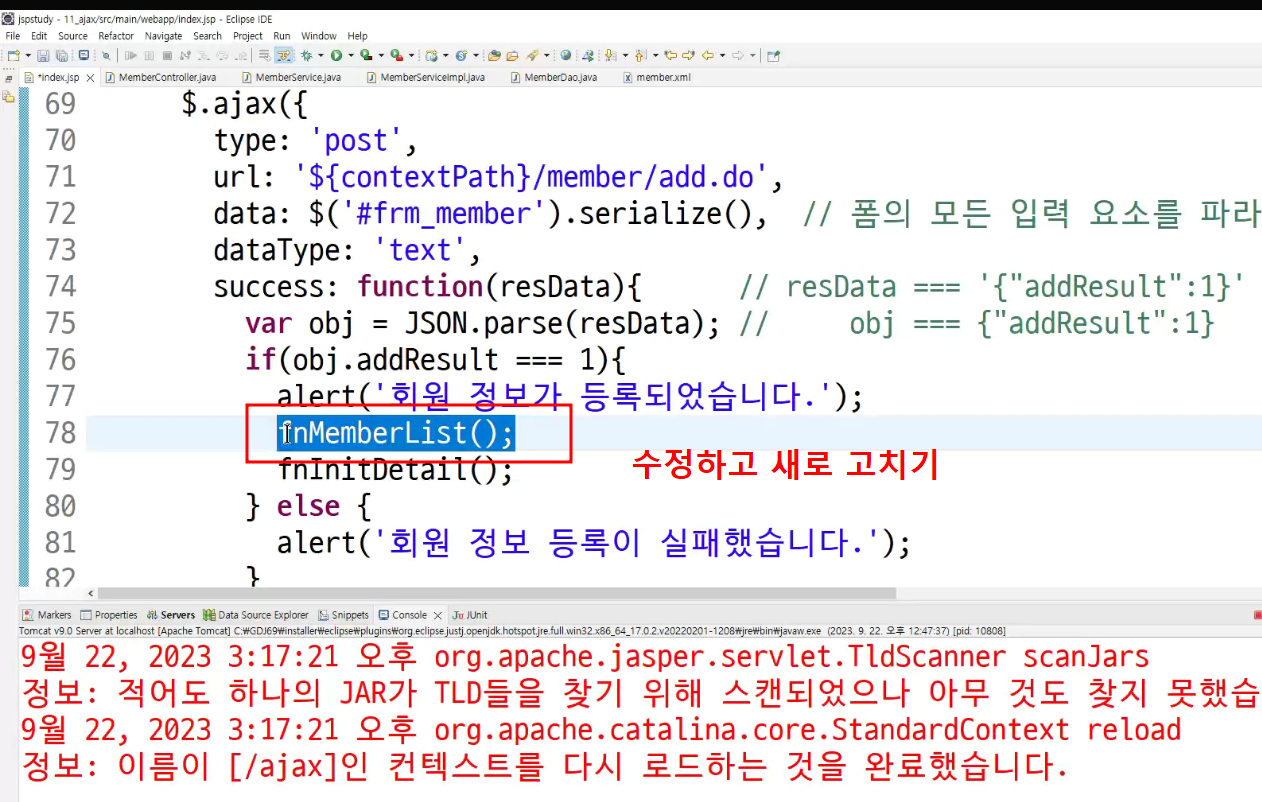Screen dimensions: 1262x802
Task: Click the Open Task folder icon
Action: tap(513, 55)
